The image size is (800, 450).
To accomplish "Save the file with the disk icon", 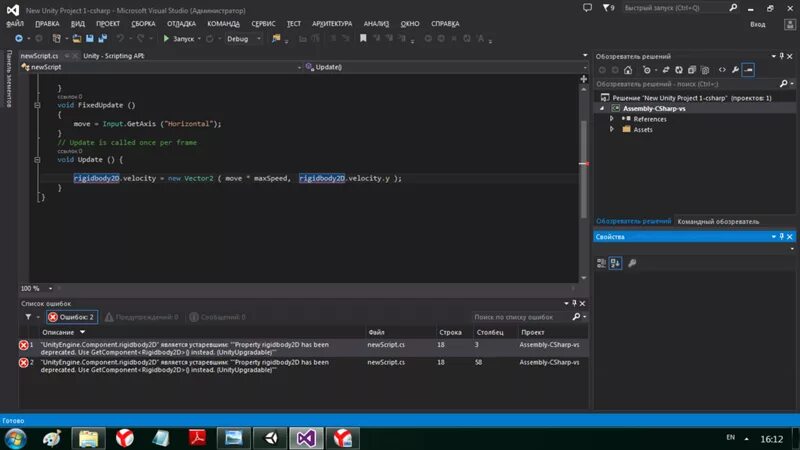I will click(90, 39).
